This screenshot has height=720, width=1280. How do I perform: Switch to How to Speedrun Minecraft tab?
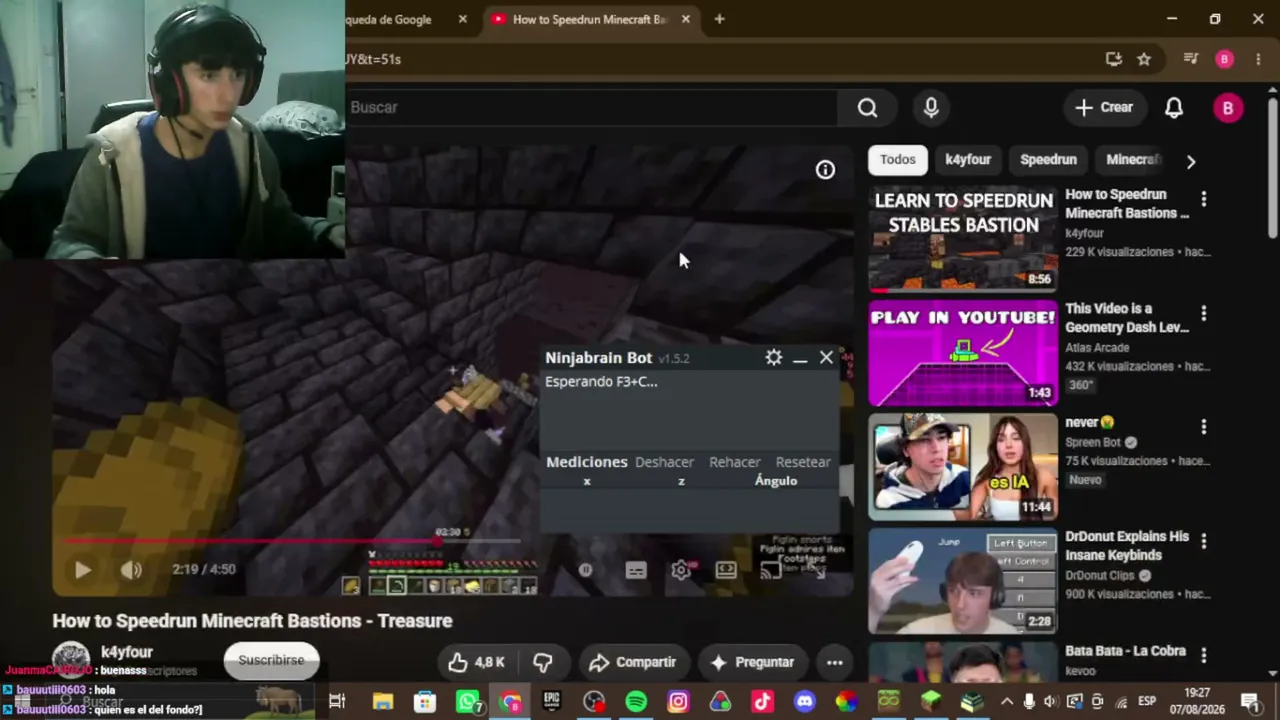tap(590, 19)
